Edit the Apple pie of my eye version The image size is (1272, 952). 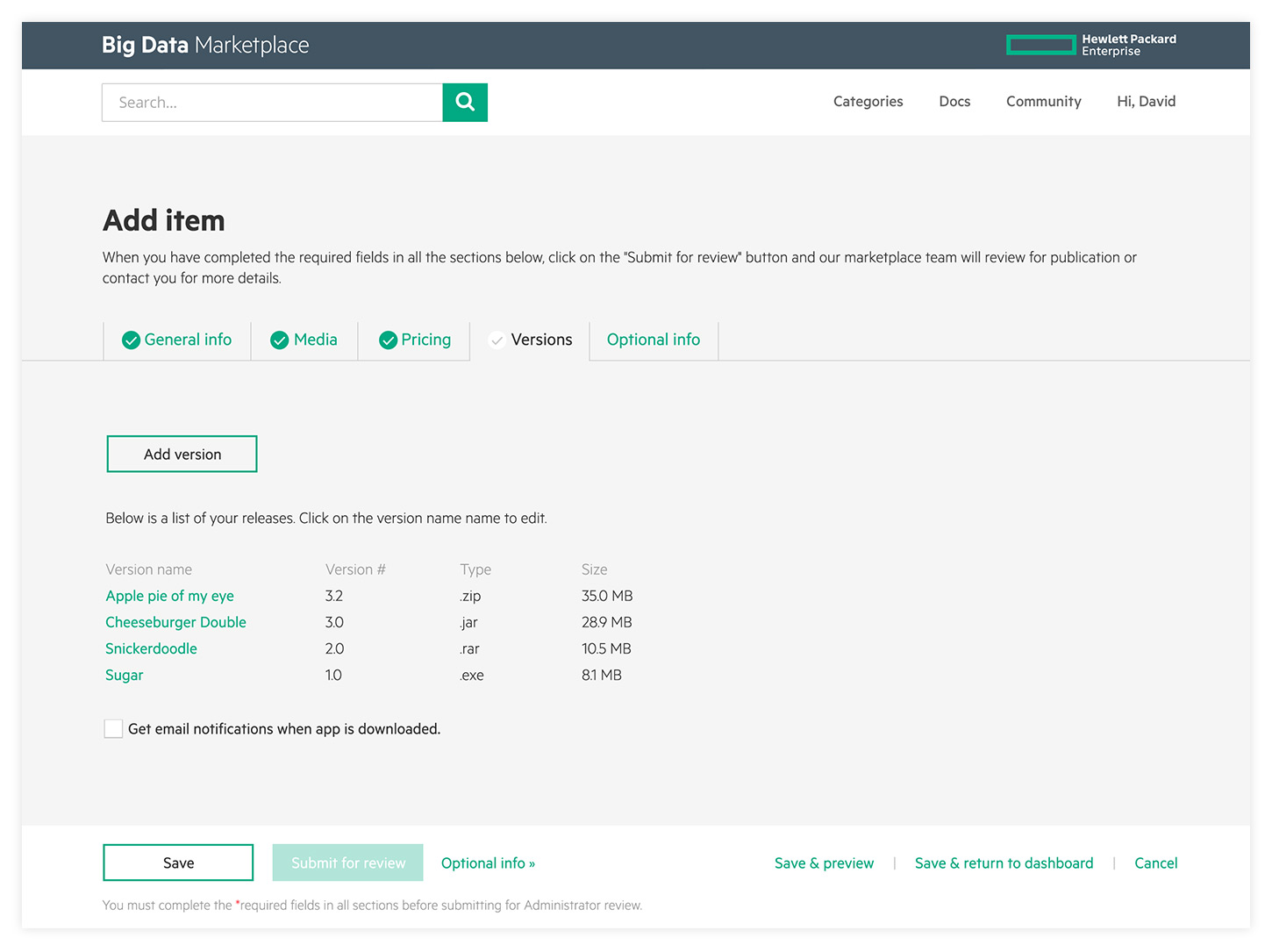tap(169, 597)
